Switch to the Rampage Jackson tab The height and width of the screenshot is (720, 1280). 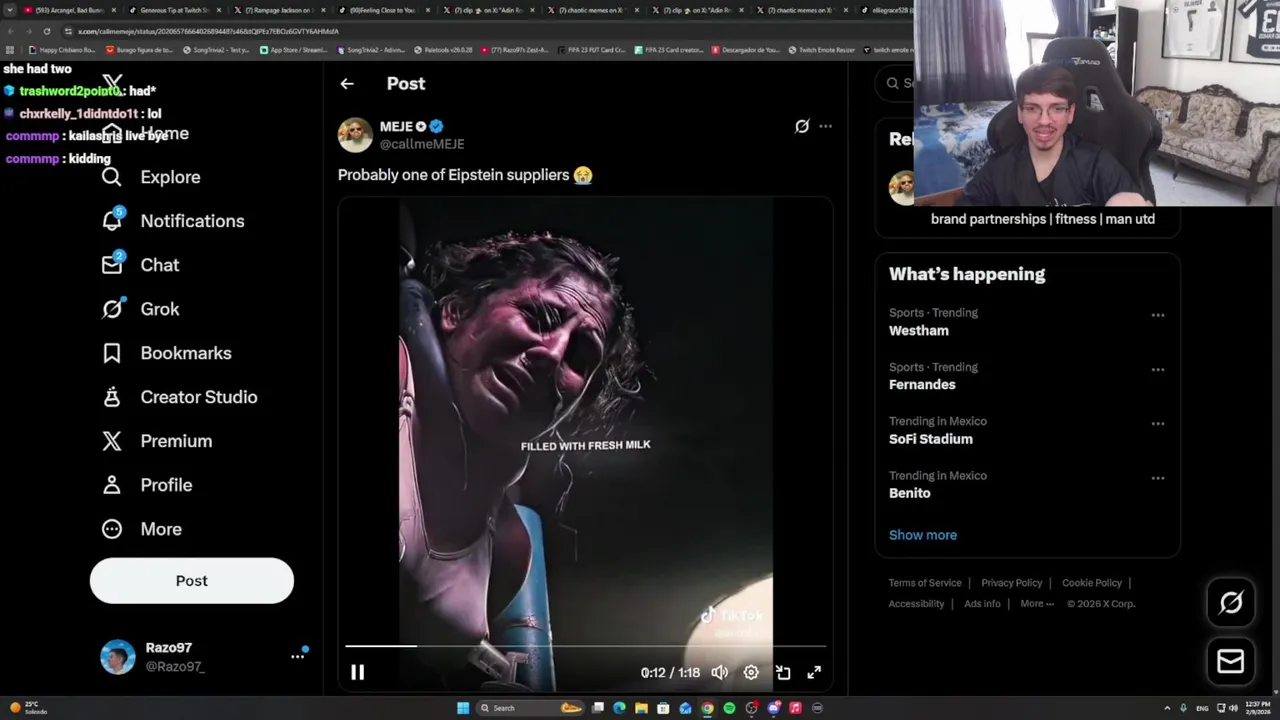[x=279, y=10]
